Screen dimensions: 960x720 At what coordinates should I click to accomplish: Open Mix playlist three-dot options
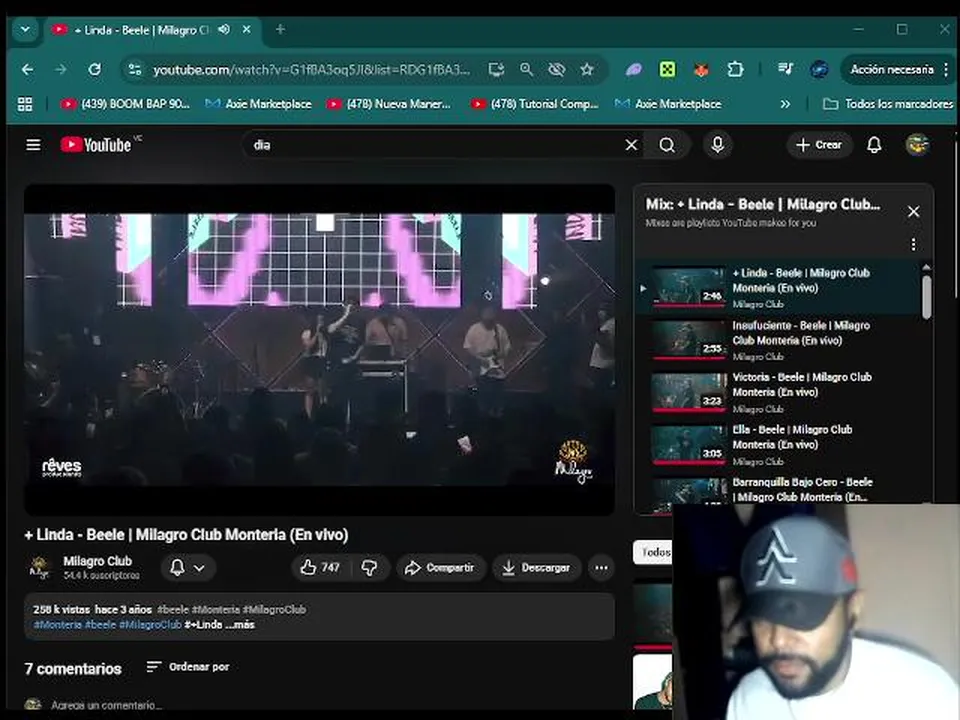[913, 245]
